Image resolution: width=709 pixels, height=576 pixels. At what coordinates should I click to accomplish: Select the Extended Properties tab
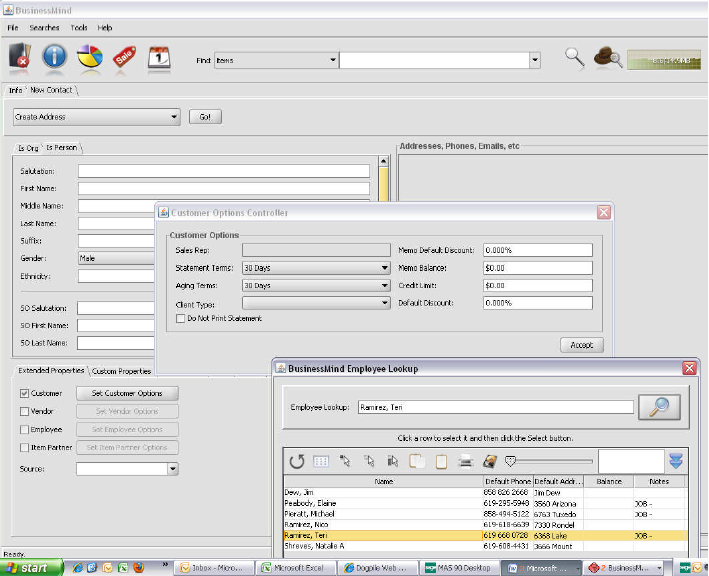tap(51, 370)
